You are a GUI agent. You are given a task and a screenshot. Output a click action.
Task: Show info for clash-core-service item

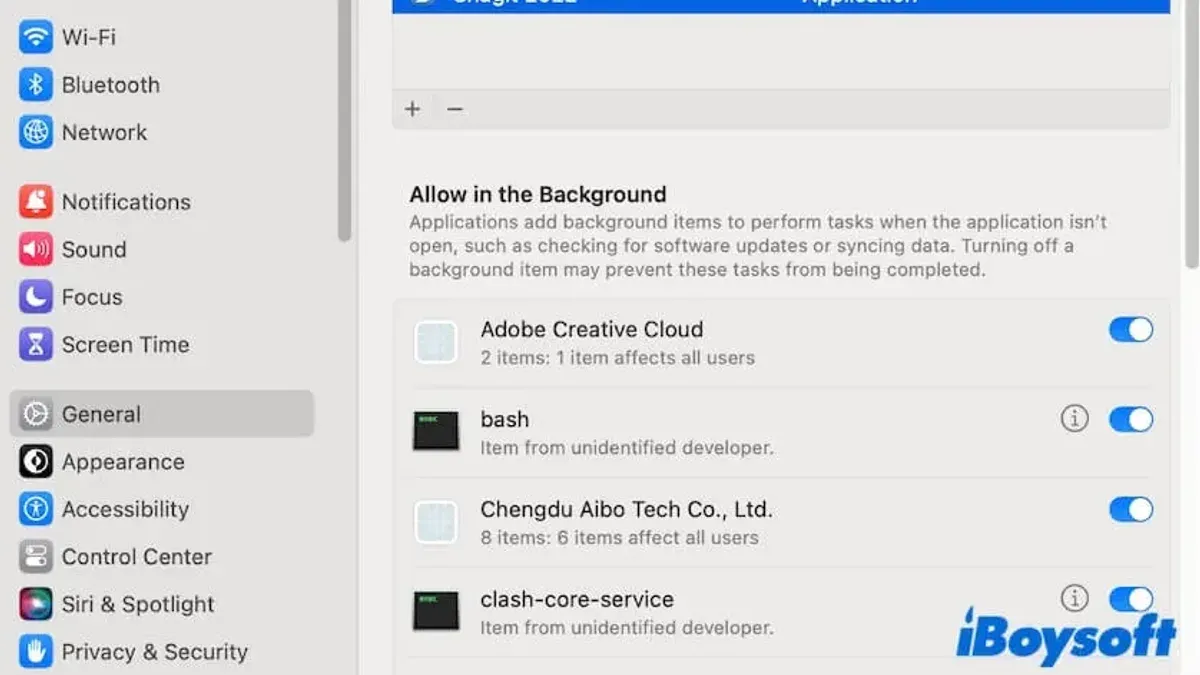click(1074, 599)
